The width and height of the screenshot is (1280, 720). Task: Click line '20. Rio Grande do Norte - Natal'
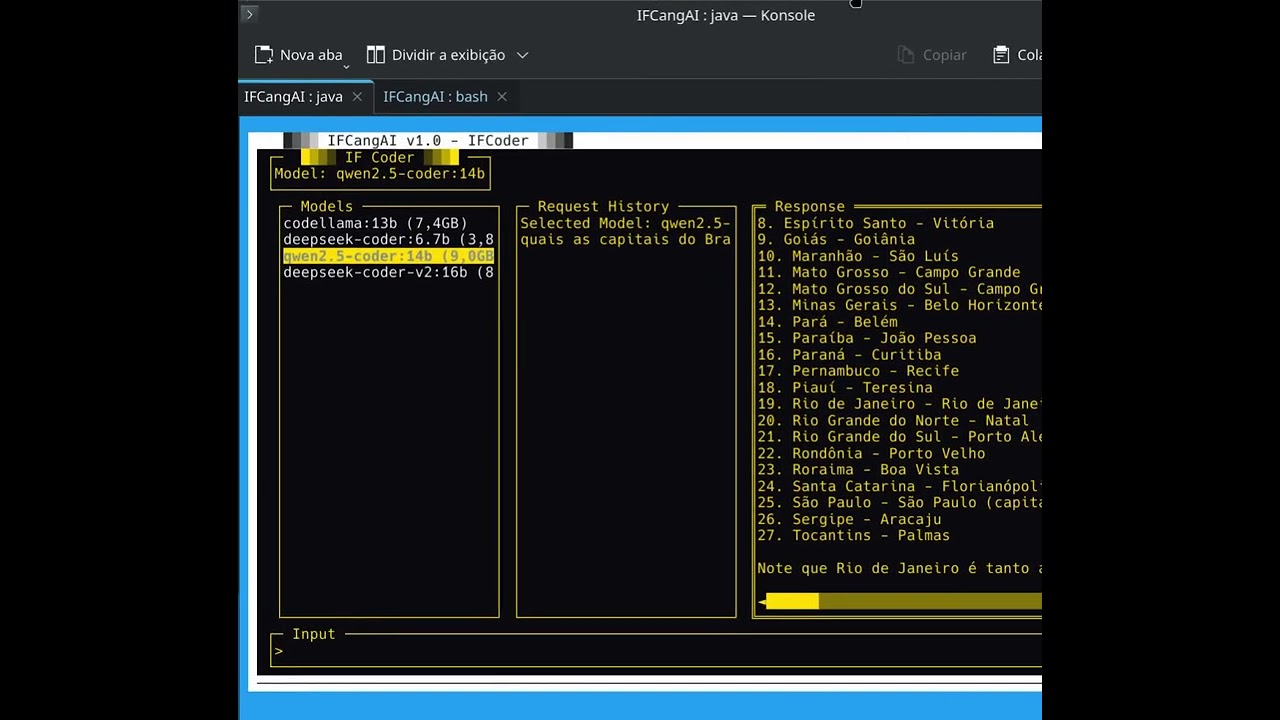pyautogui.click(x=893, y=421)
